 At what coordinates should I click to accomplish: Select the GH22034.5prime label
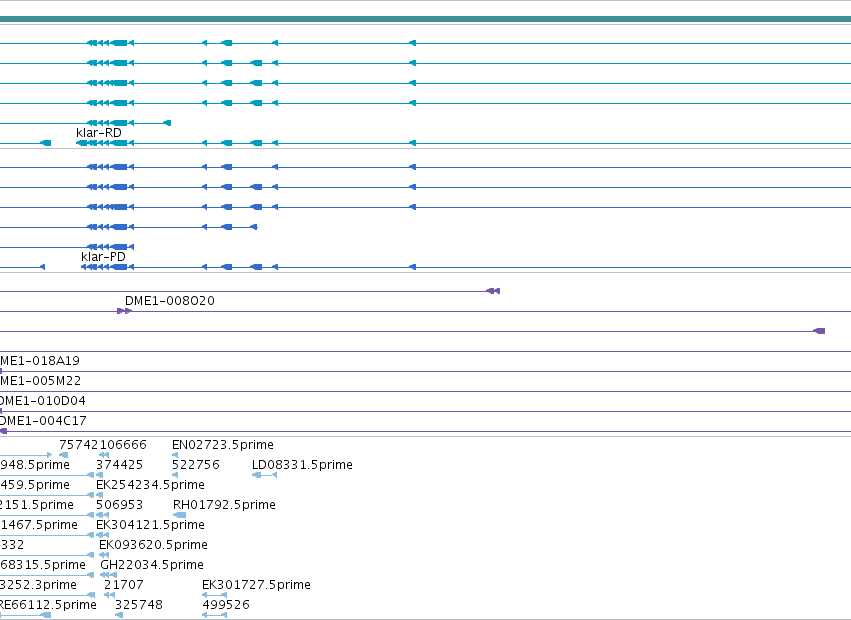point(152,565)
